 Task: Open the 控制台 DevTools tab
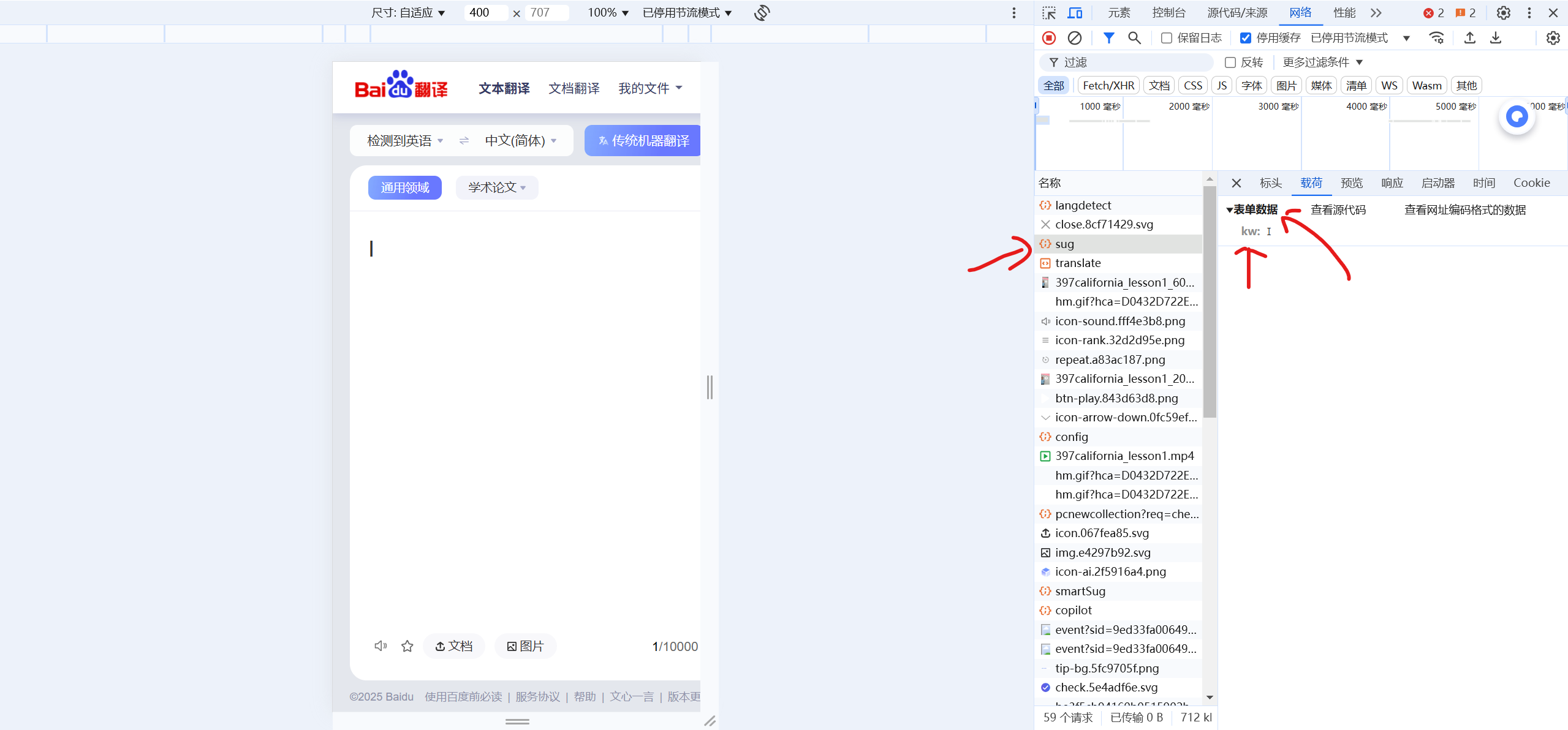pos(1168,13)
